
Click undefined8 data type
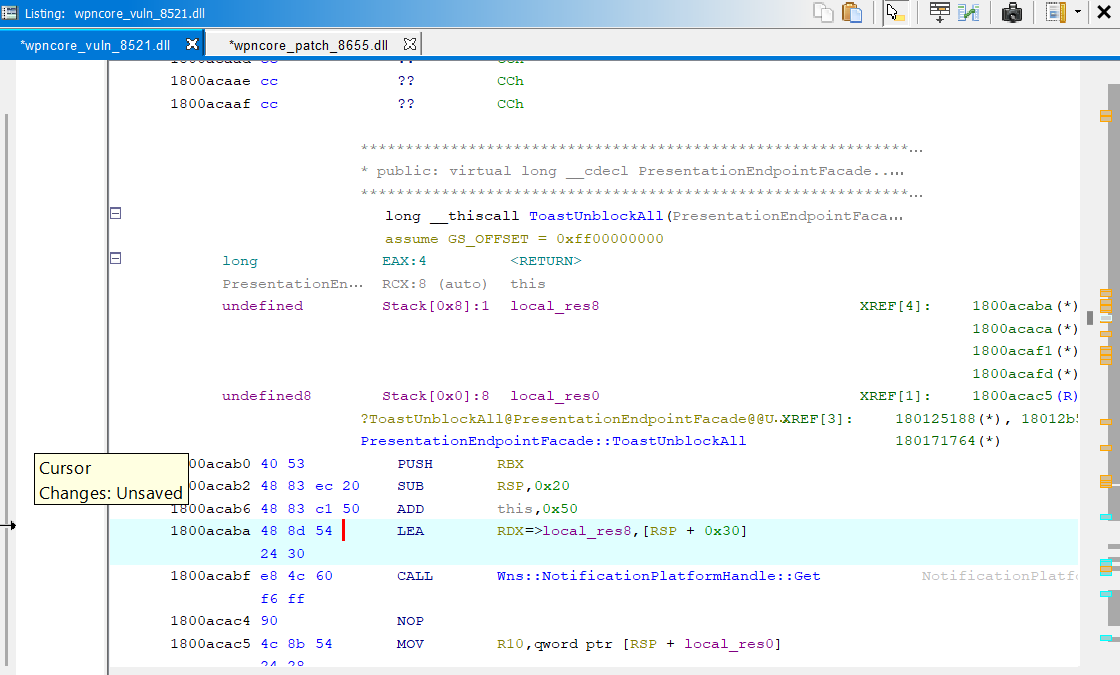pyautogui.click(x=266, y=396)
